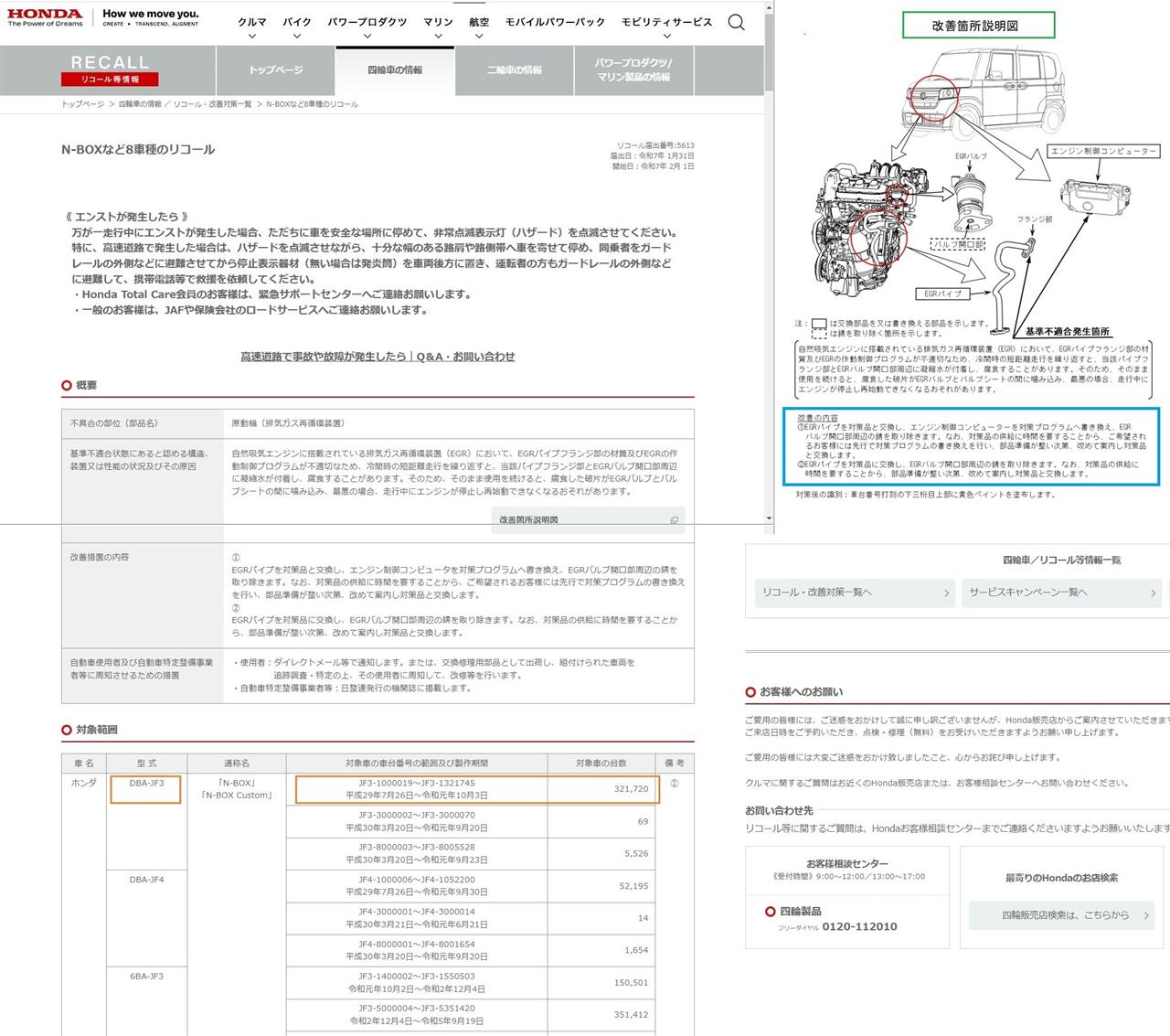Image resolution: width=1170 pixels, height=1036 pixels.
Task: Select the お客様へのお願い heading
Action: point(801,692)
